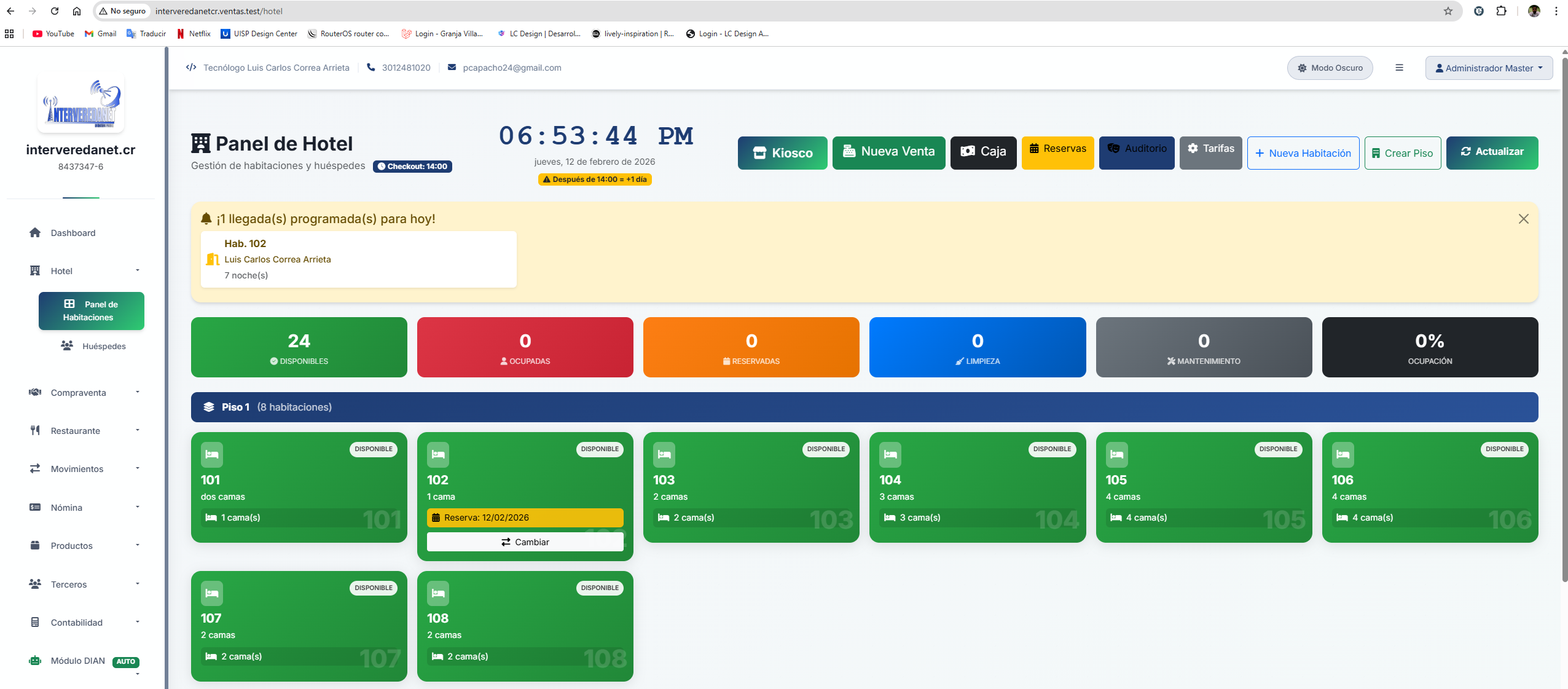Screen dimensions: 1568x689
Task: Click the Nueva Habitación button
Action: point(1303,153)
